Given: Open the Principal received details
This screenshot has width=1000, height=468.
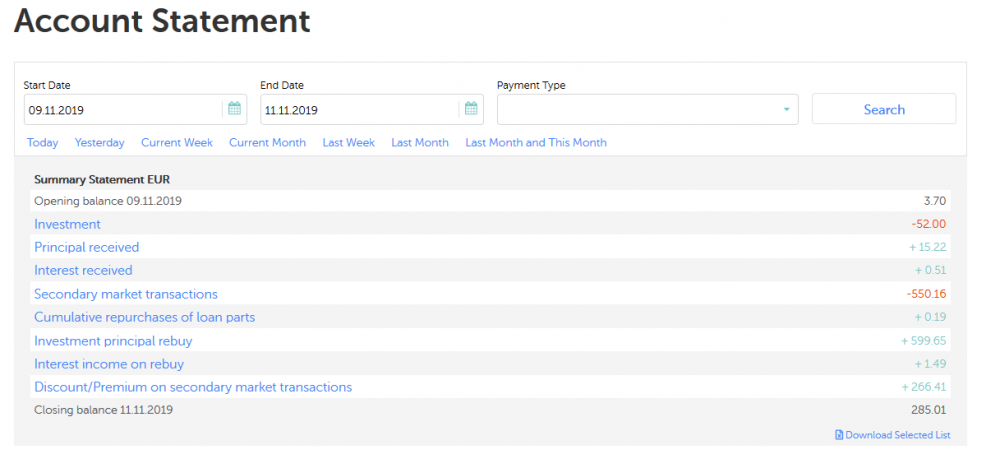Looking at the screenshot, I should (87, 247).
